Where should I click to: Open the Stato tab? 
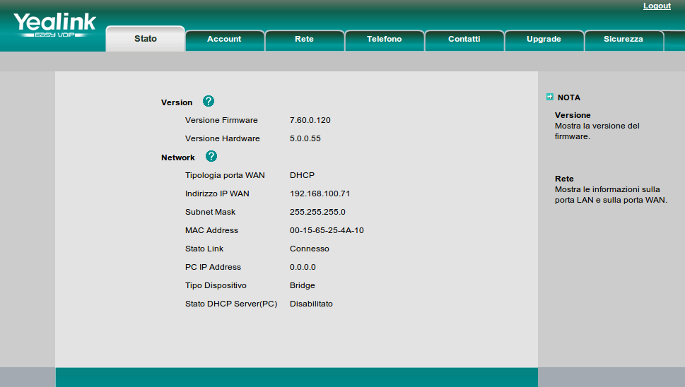(145, 39)
